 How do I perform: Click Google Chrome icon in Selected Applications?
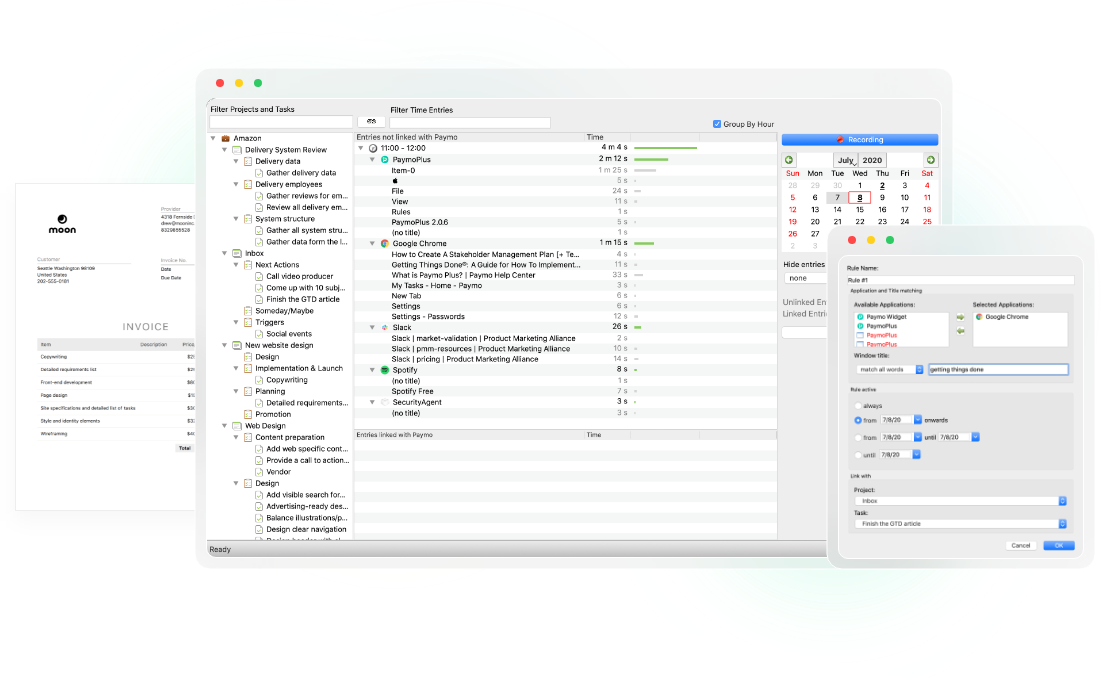tap(979, 317)
